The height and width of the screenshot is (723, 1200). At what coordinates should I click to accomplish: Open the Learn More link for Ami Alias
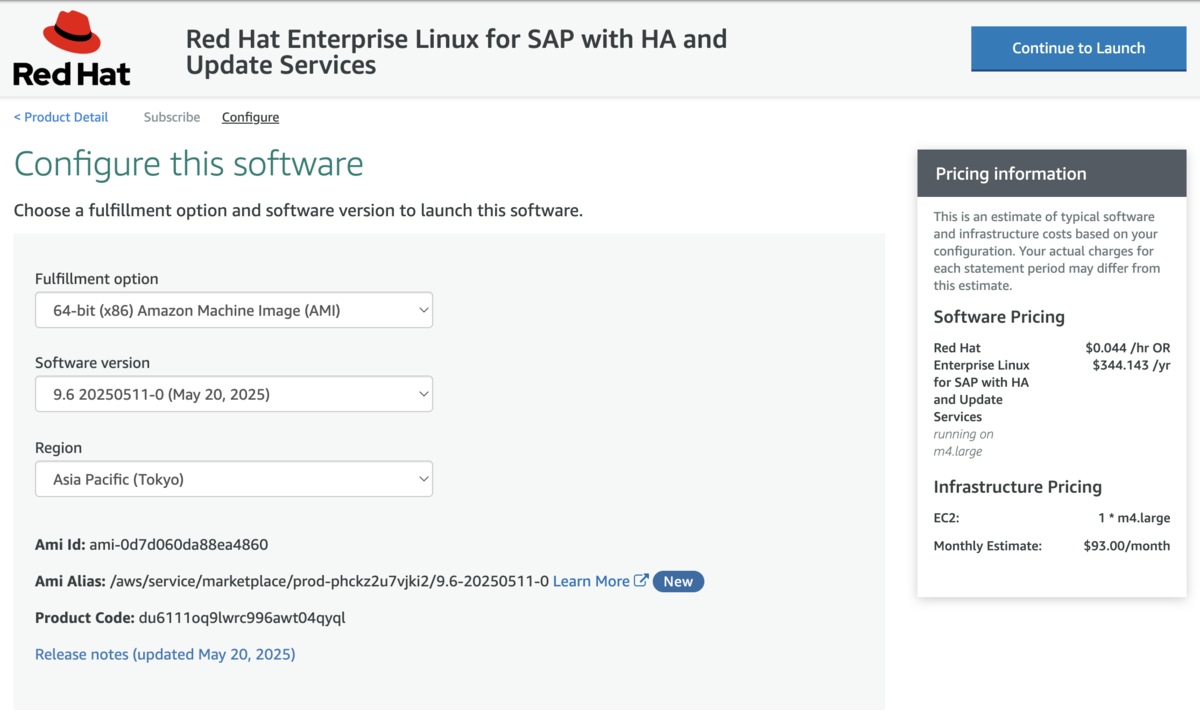point(591,581)
